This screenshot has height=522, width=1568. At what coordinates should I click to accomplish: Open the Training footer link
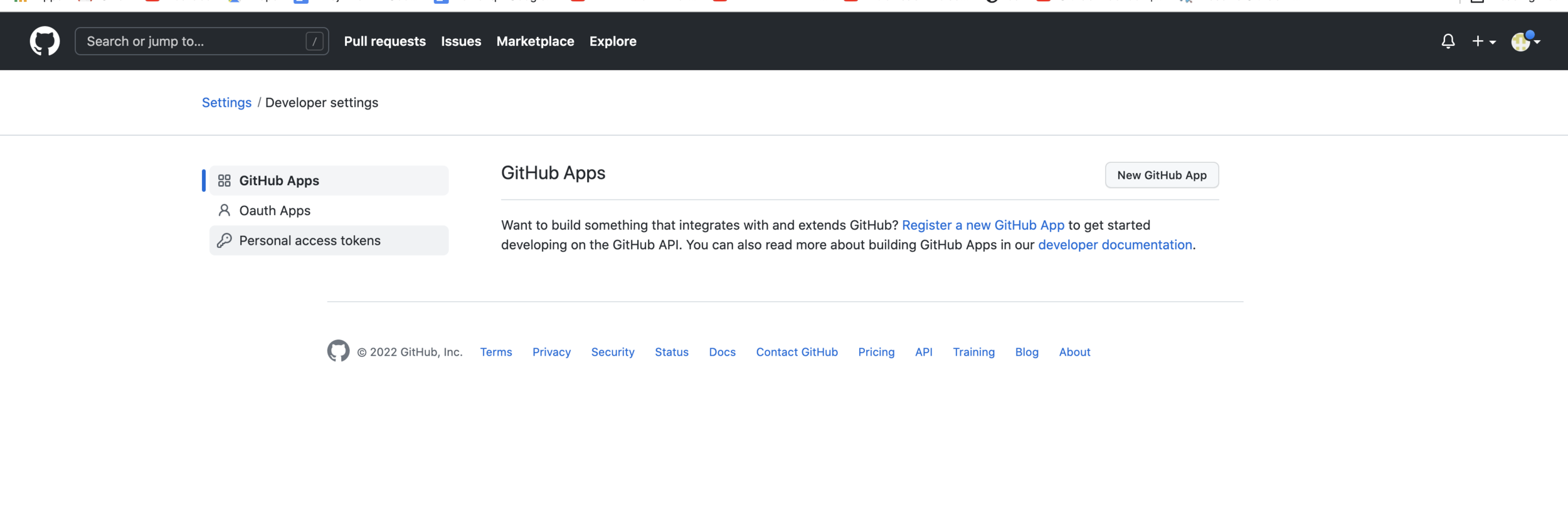coord(973,352)
